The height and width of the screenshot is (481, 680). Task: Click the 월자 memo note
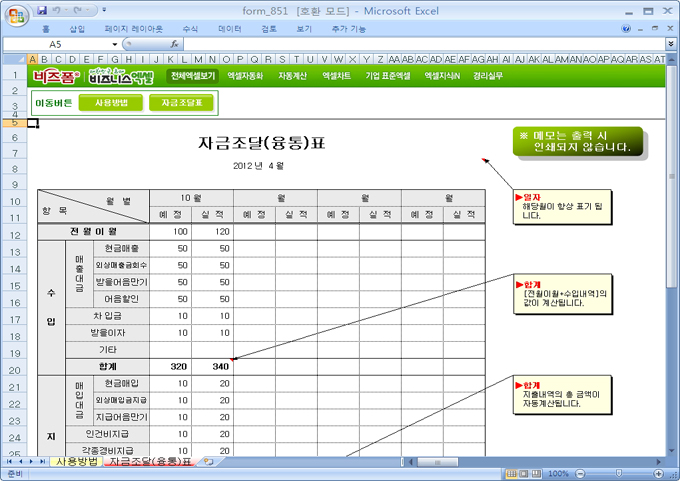pyautogui.click(x=562, y=207)
